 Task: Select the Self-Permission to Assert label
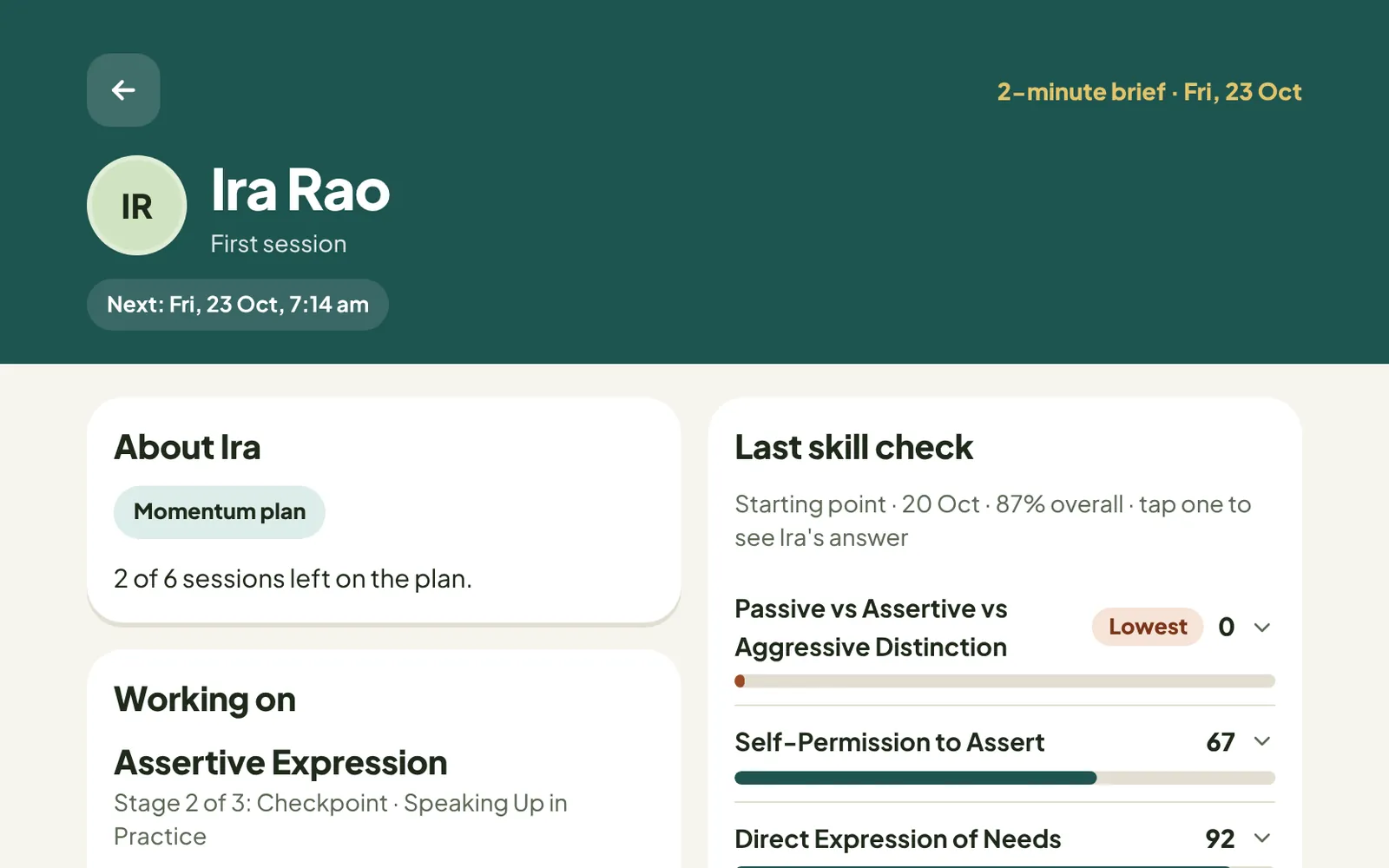890,742
